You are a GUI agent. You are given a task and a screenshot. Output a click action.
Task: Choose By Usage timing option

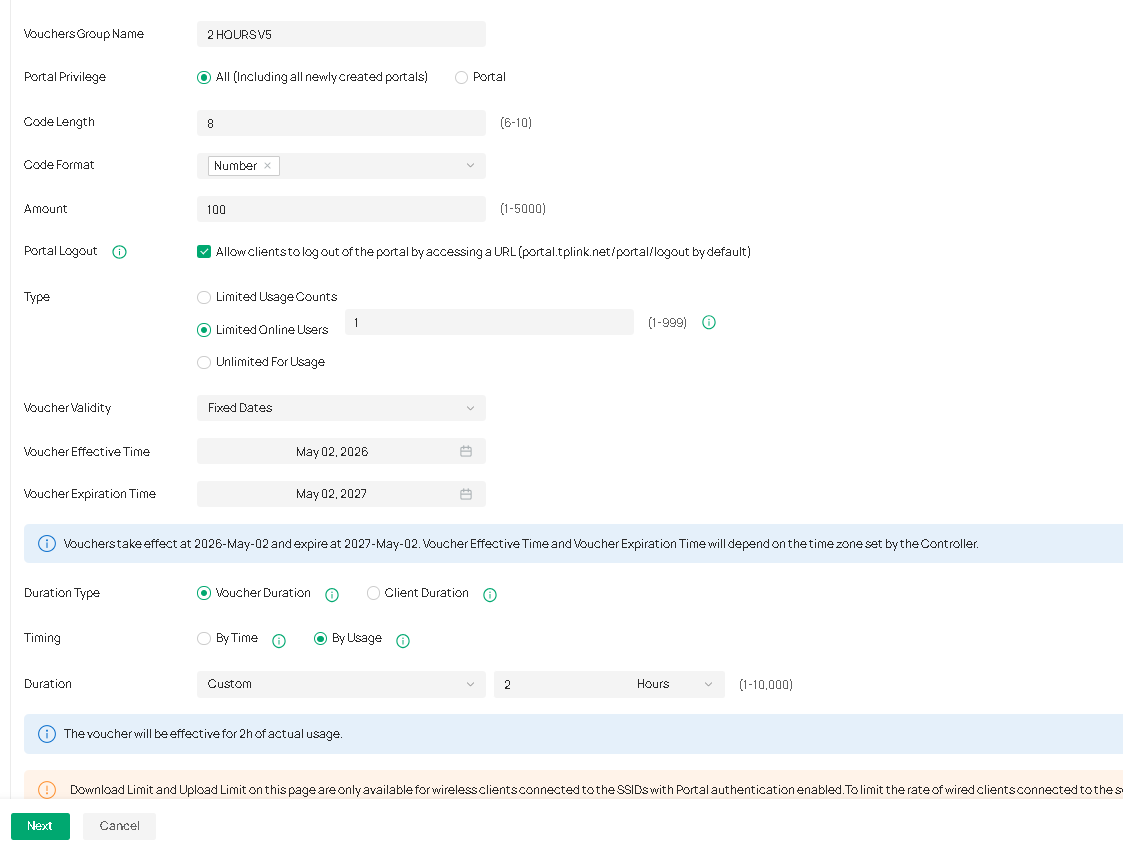(320, 638)
